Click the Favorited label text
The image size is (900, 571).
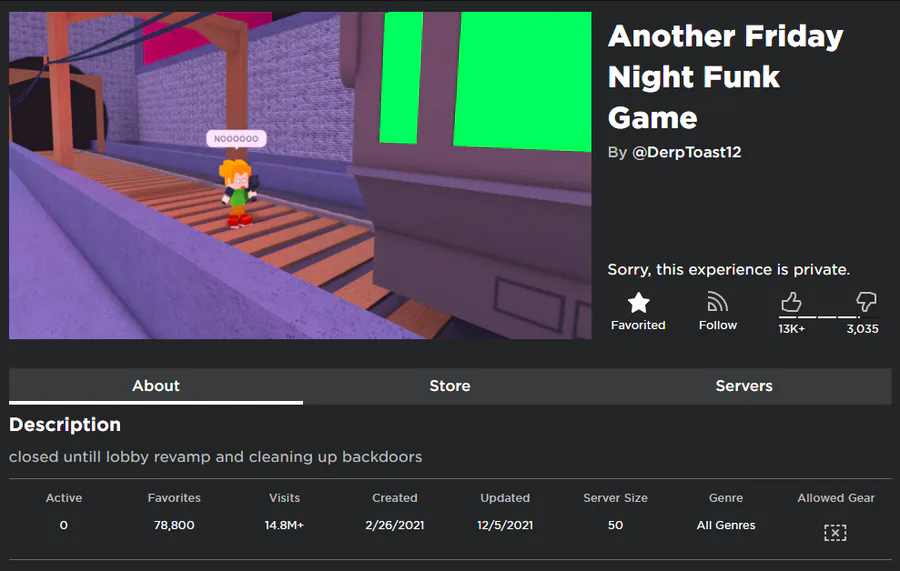(x=638, y=325)
